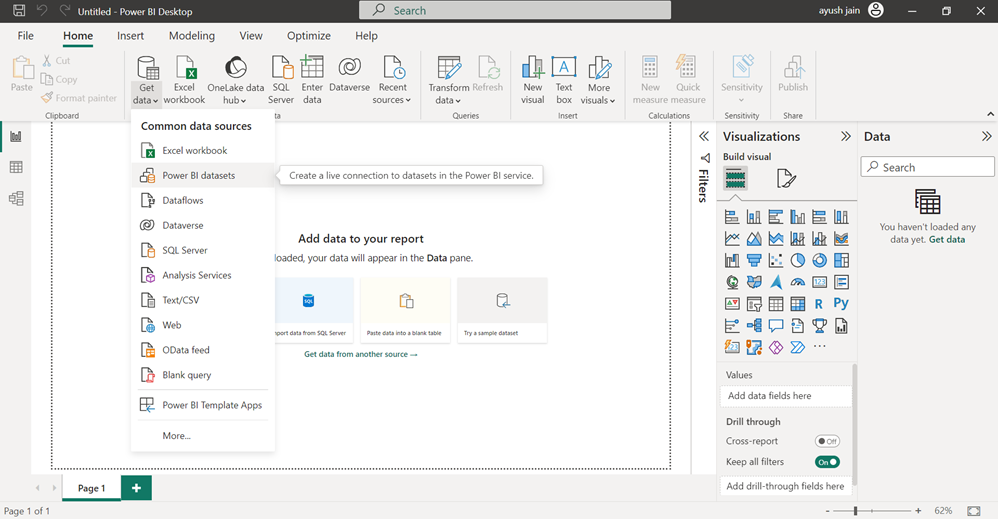The image size is (998, 519).
Task: Select the Treemap visual
Action: [841, 260]
